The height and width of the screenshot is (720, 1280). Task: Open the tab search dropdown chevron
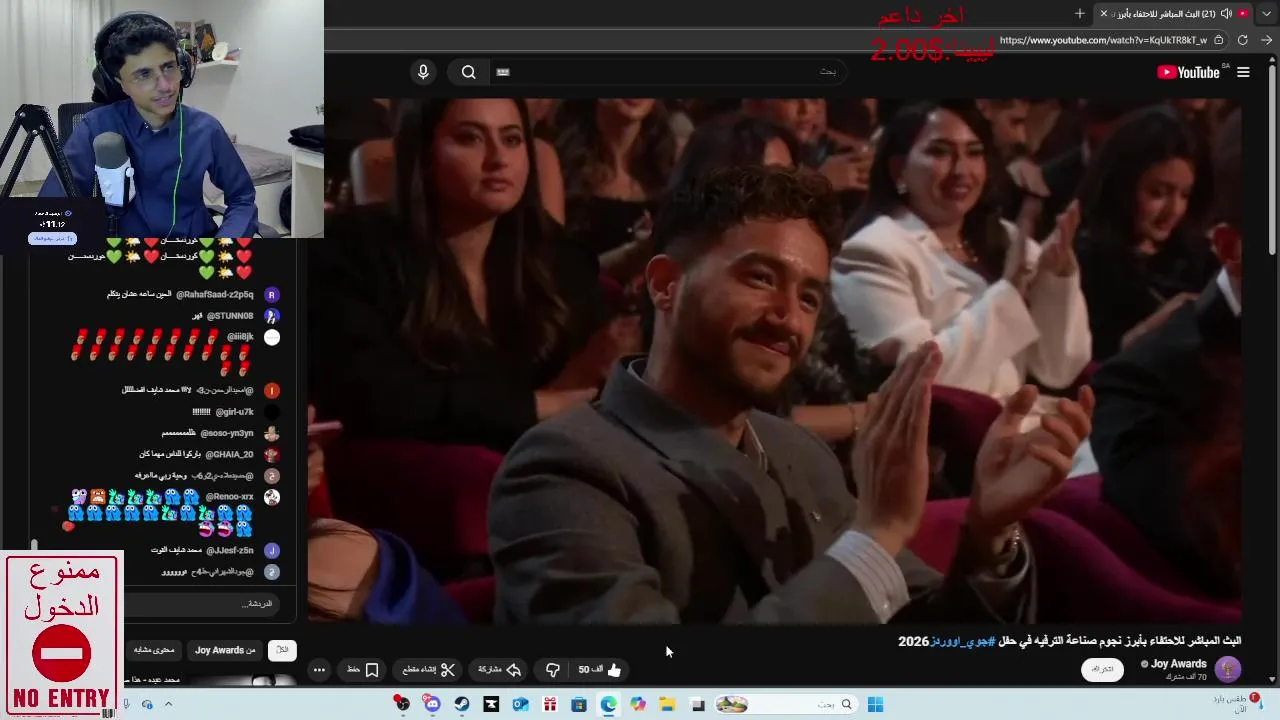click(1267, 13)
